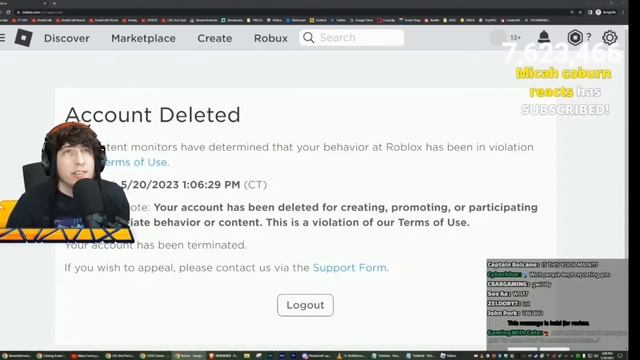Open the VLC cone icon in taskbar

tap(339, 356)
